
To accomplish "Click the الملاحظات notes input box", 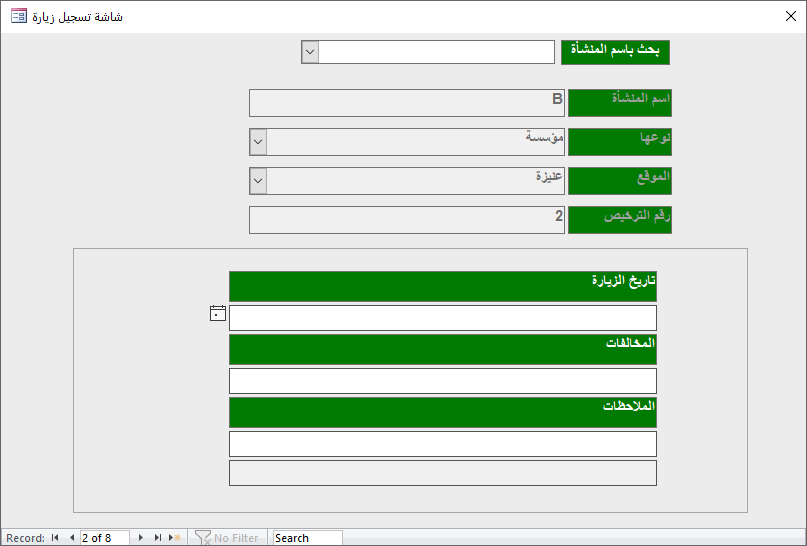I will (443, 444).
